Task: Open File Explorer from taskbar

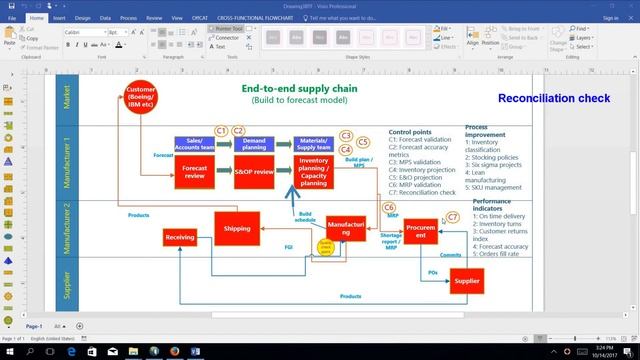Action: pyautogui.click(x=133, y=351)
